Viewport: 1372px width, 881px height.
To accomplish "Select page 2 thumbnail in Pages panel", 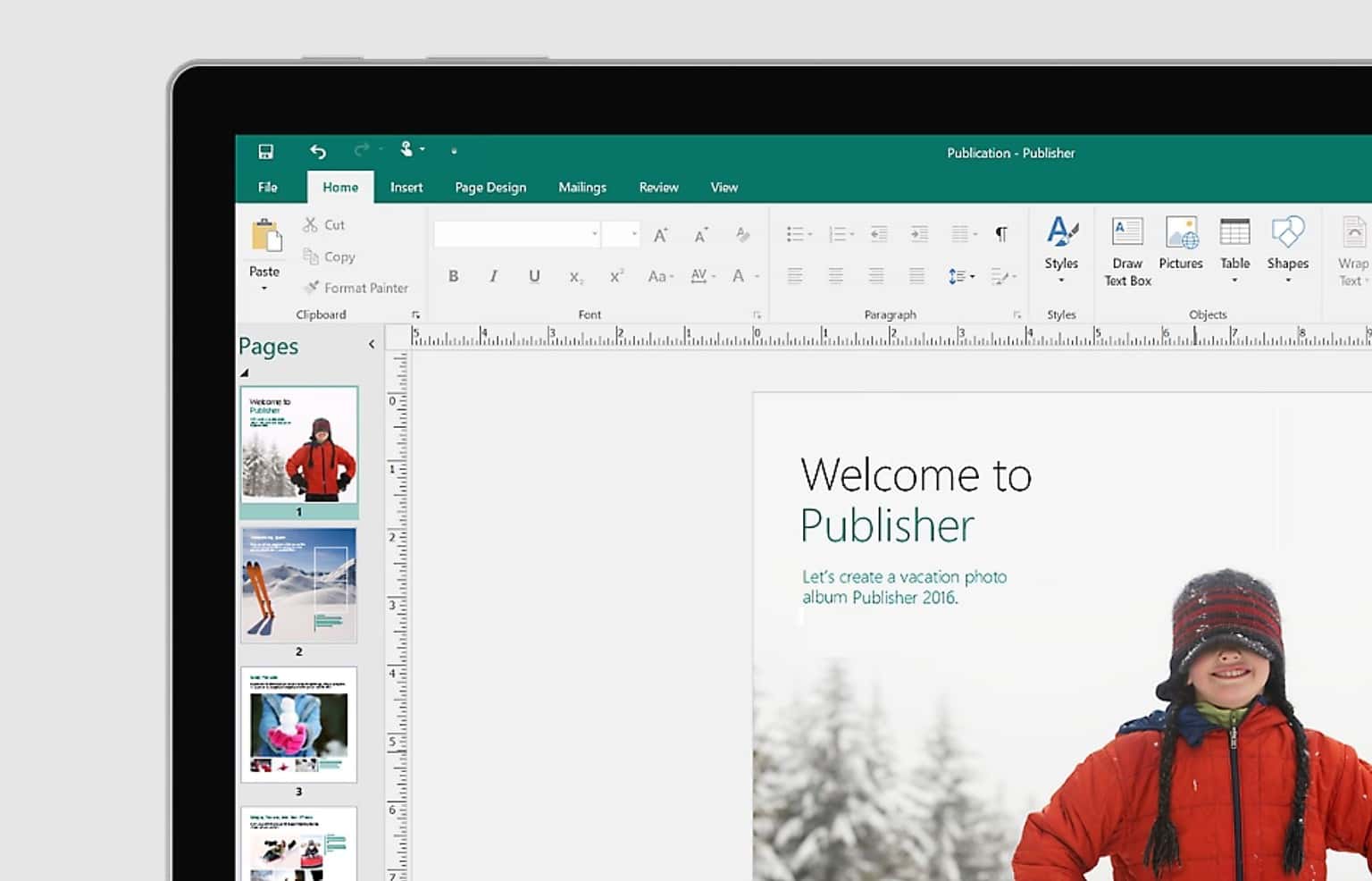I will 298,584.
